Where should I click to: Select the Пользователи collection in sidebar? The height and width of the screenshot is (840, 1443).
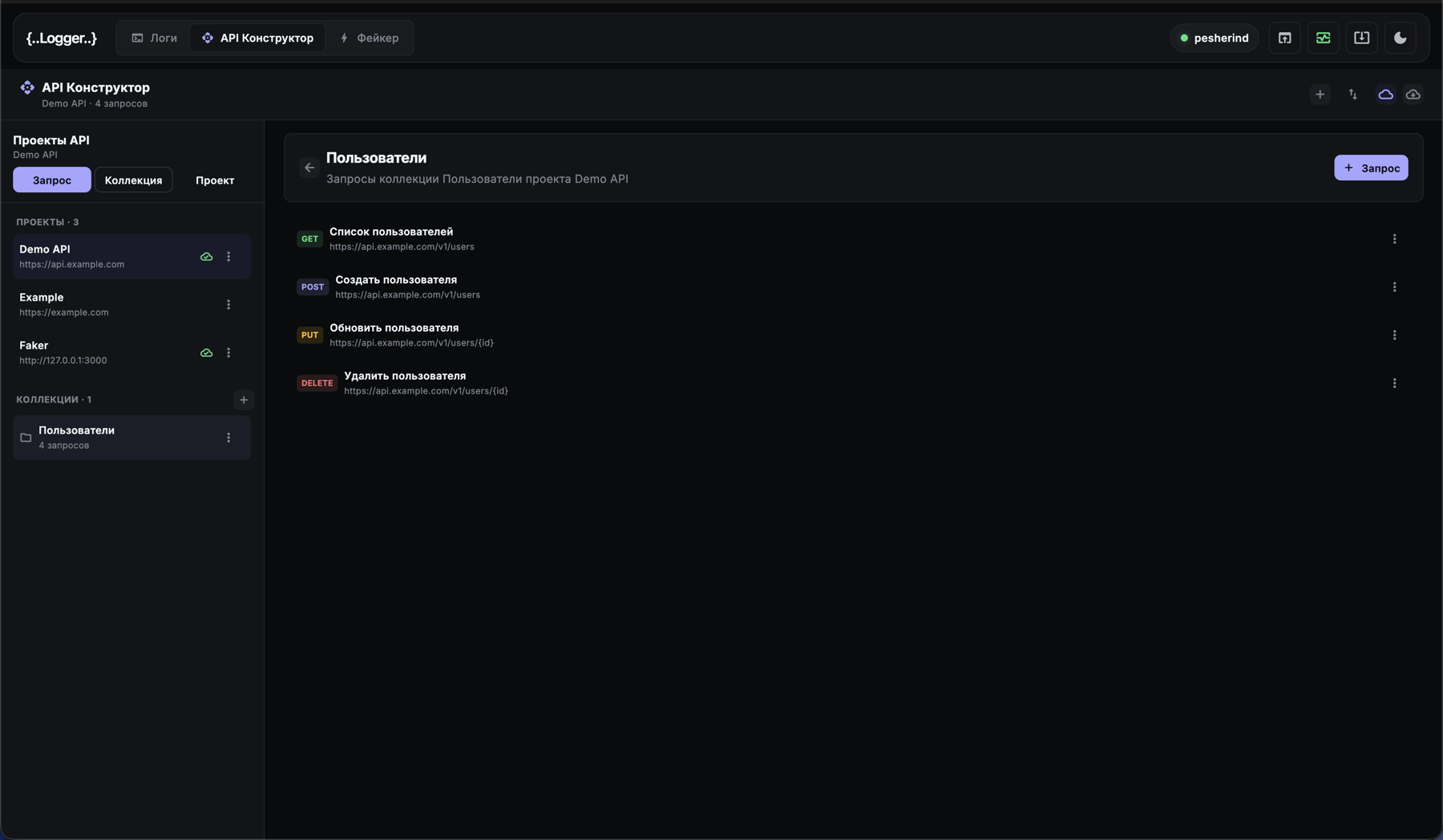pyautogui.click(x=131, y=438)
